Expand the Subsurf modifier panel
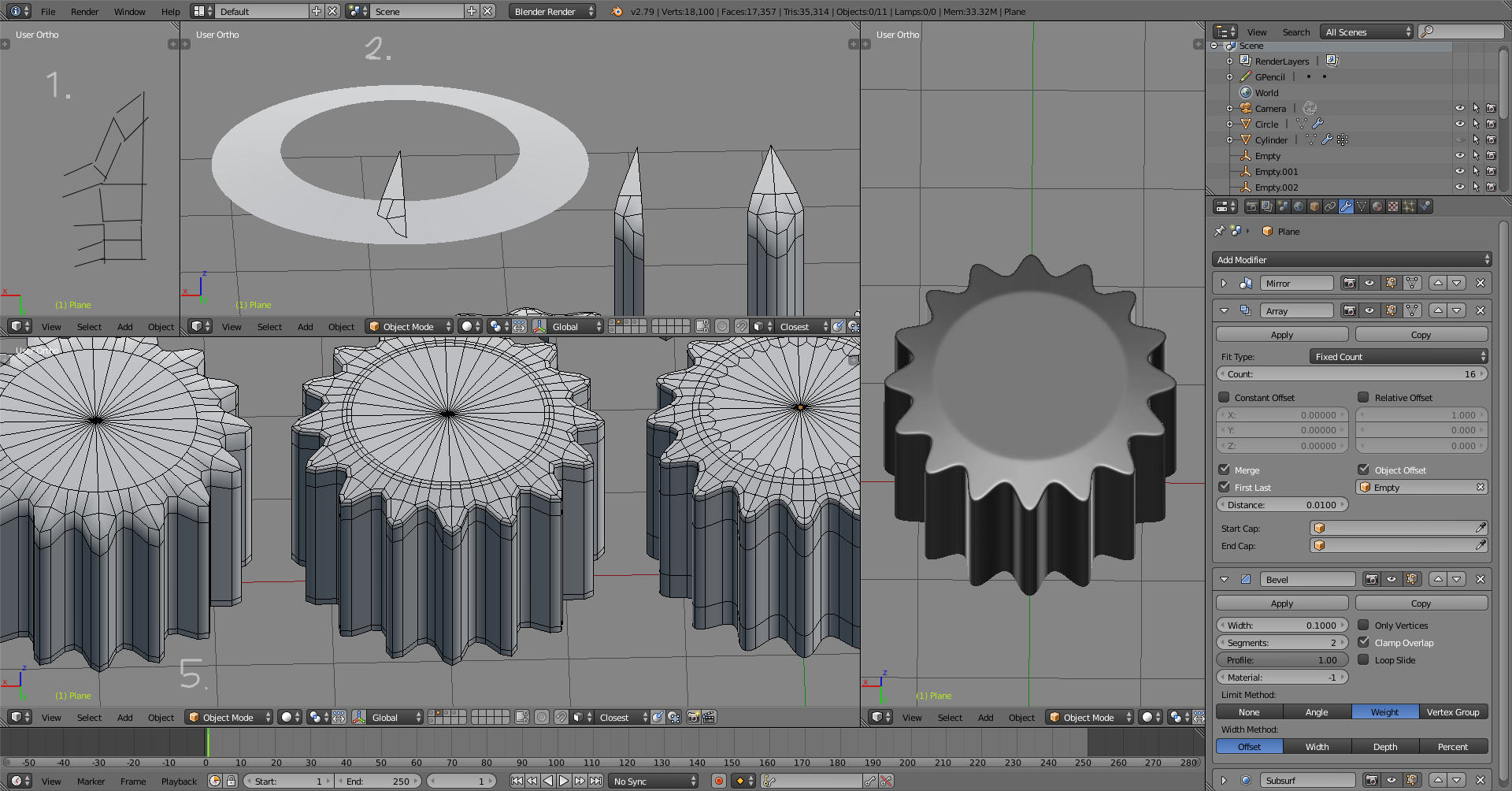Viewport: 1512px width, 791px height. tap(1224, 780)
